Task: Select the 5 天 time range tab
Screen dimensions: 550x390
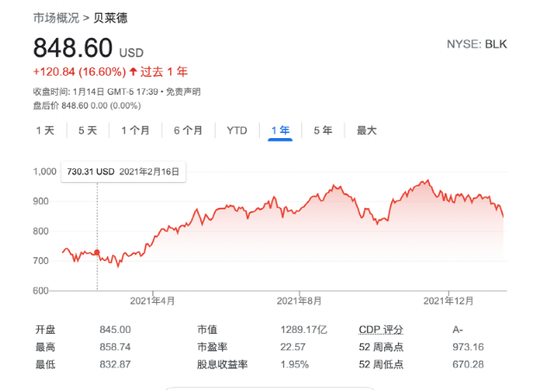Action: coord(87,130)
